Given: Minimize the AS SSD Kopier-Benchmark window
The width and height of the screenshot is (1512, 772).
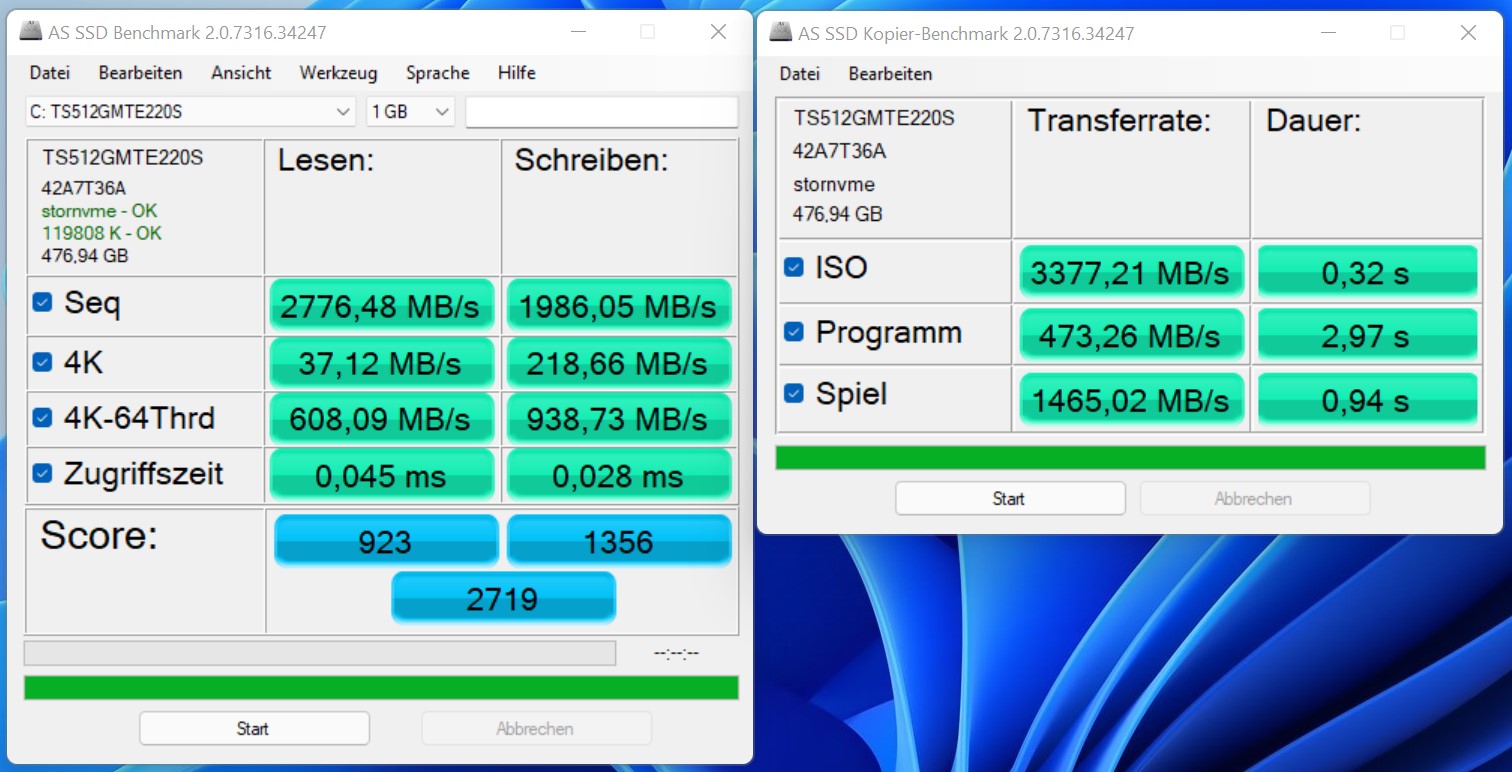Looking at the screenshot, I should click(1329, 33).
